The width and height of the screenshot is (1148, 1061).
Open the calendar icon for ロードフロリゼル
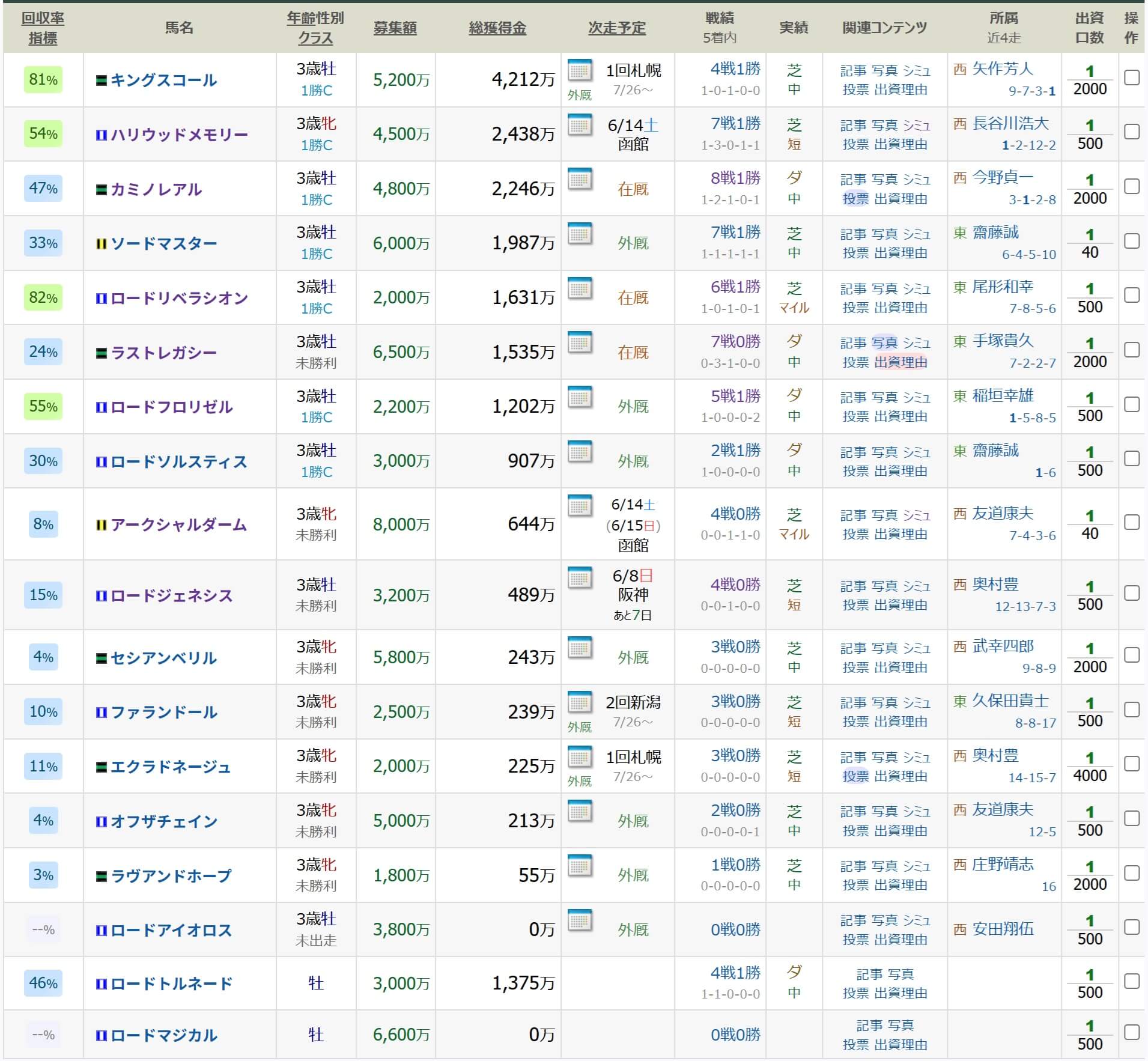580,398
